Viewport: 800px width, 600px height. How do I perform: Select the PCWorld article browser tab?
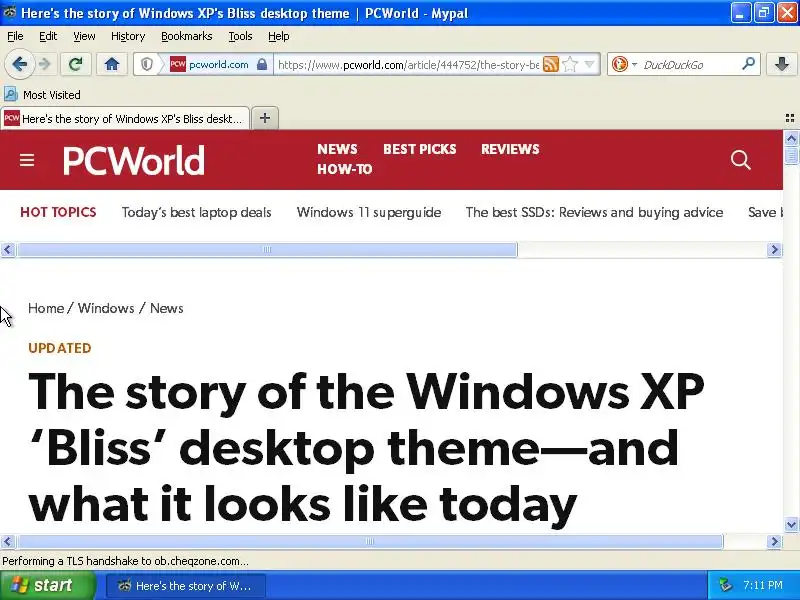tap(125, 118)
